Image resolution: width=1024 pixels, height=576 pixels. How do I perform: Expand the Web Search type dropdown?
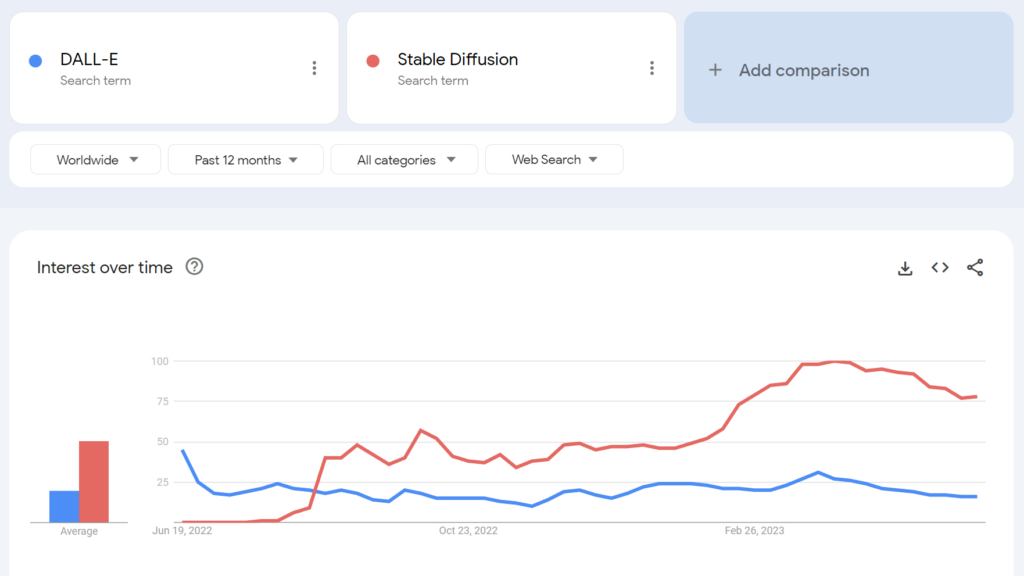tap(554, 159)
